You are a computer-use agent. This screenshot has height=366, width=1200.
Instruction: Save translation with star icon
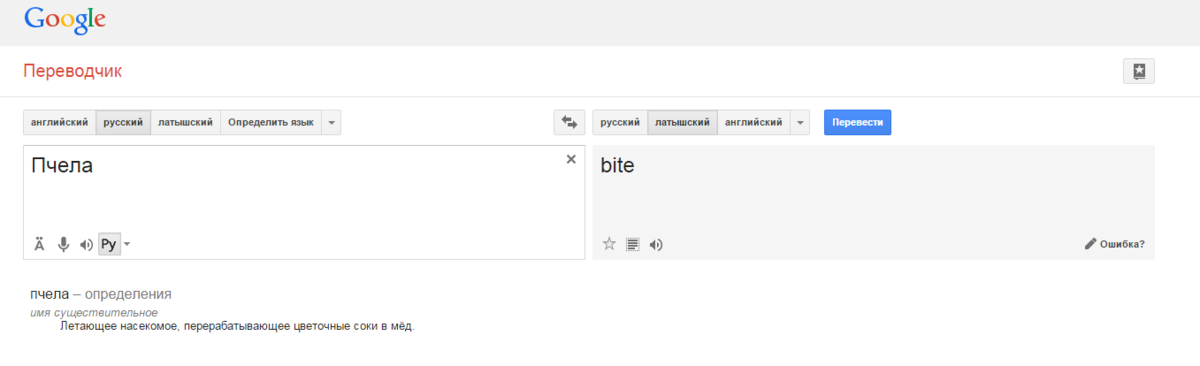(609, 244)
